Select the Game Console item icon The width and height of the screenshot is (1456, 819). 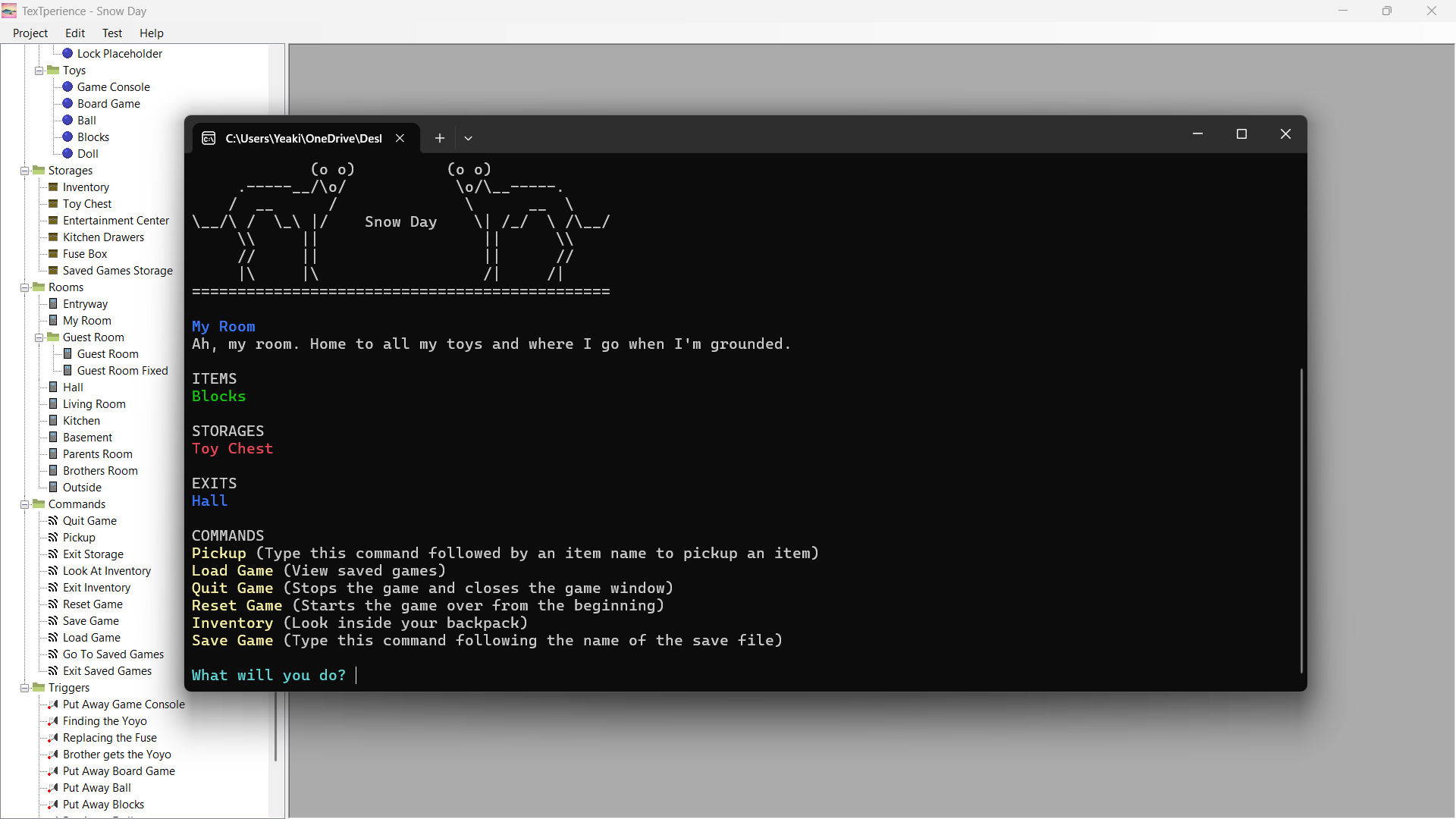[x=67, y=86]
